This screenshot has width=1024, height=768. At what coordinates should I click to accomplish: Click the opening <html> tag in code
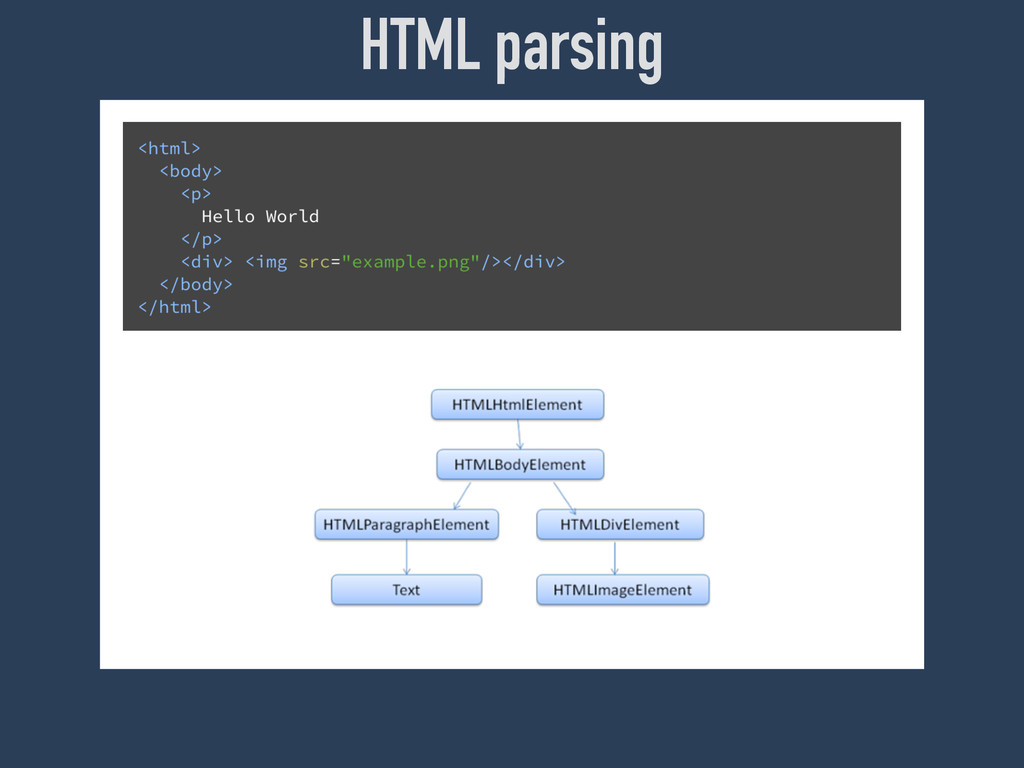coord(169,148)
